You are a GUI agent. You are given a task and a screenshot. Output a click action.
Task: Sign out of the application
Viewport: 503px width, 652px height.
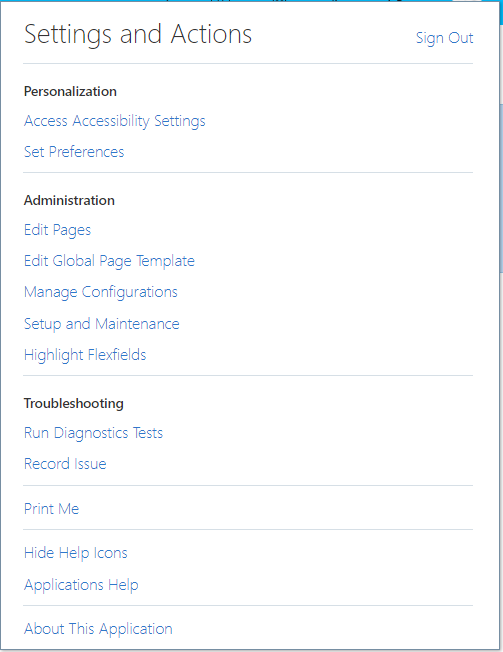pyautogui.click(x=444, y=38)
